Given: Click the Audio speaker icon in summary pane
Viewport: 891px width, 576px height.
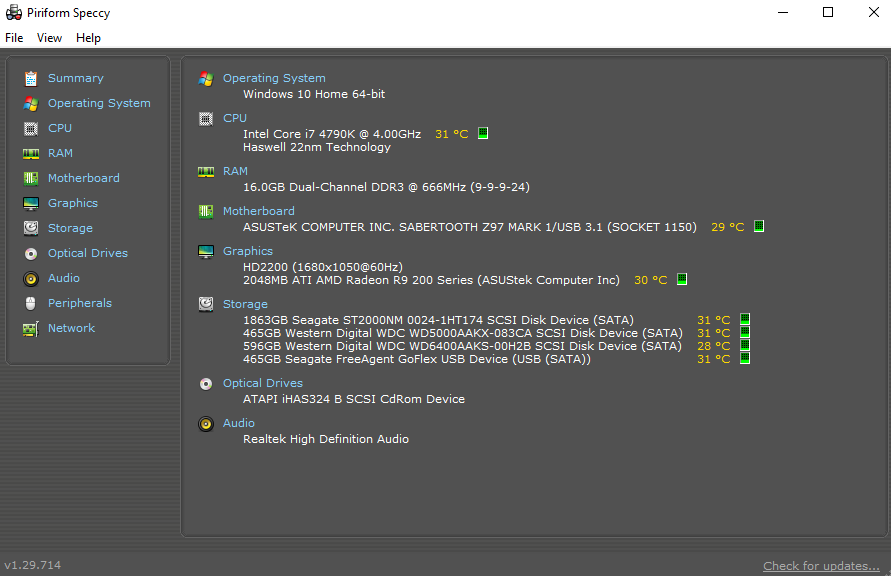Looking at the screenshot, I should click(x=206, y=424).
